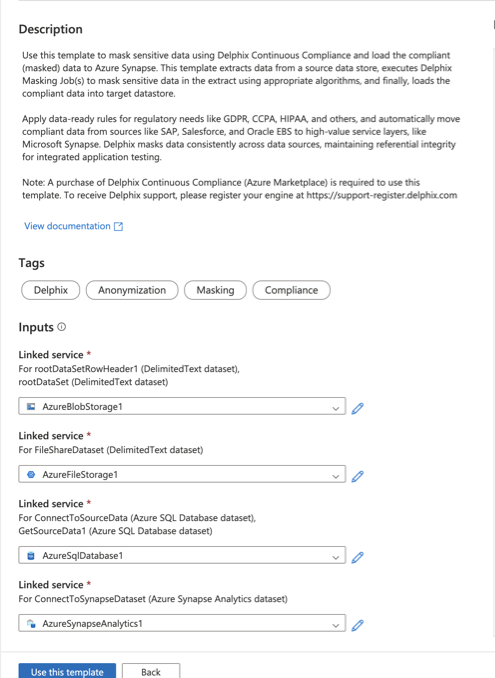Open the View documentation link
The image size is (495, 678).
(x=67, y=226)
